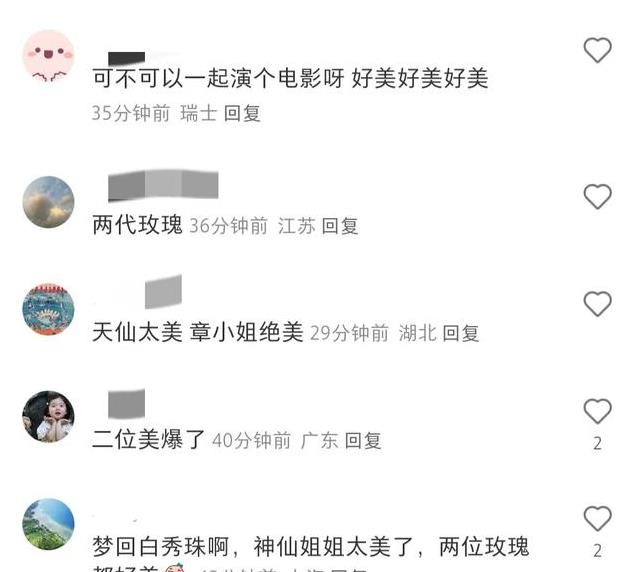Reply to the comment from 江苏
Image resolution: width=636 pixels, height=572 pixels.
click(340, 226)
